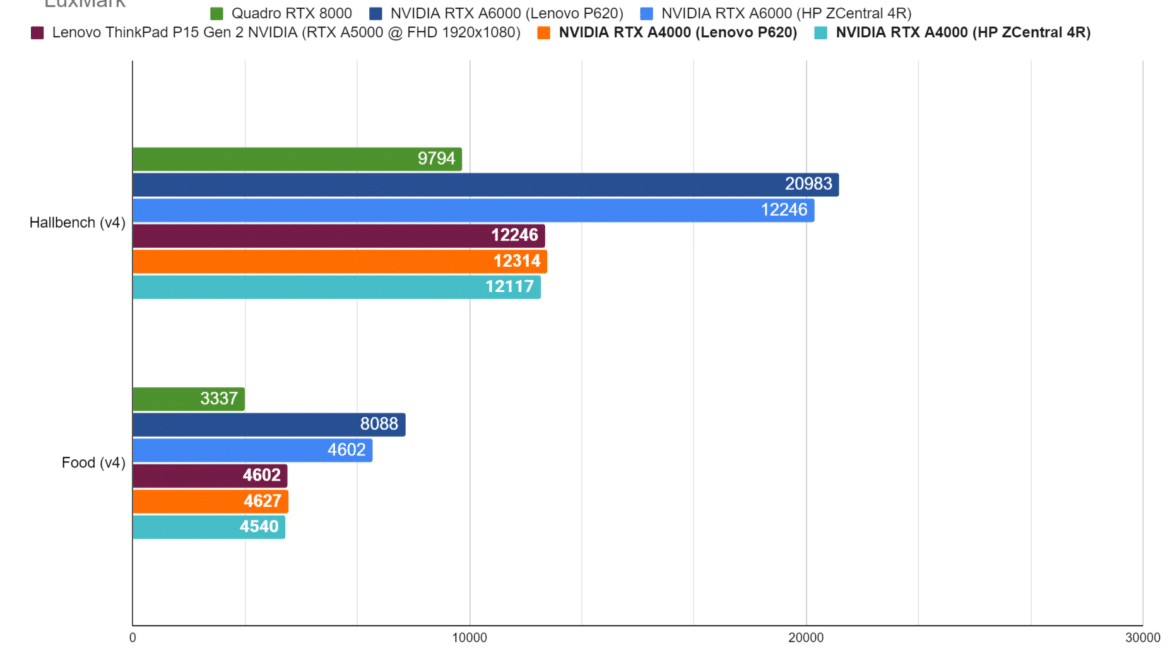The height and width of the screenshot is (663, 1170).
Task: Click the maroon Hallbench bar labeled 12246
Action: (x=339, y=236)
